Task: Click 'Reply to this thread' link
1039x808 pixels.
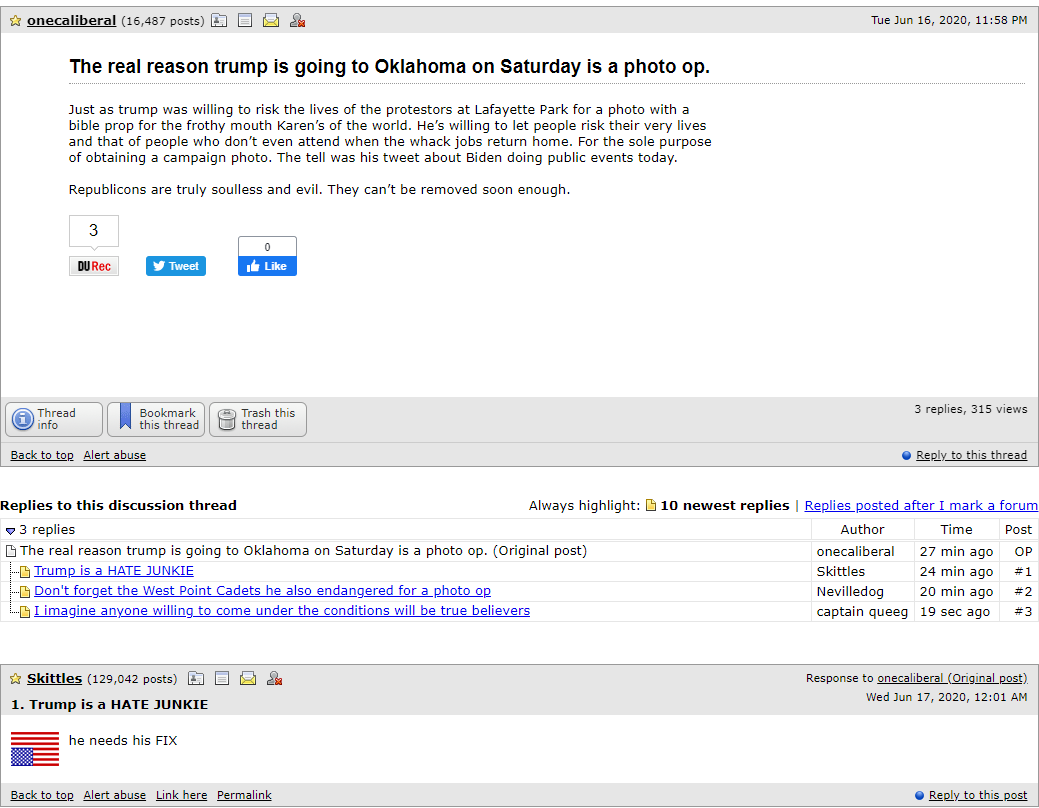Action: click(971, 455)
